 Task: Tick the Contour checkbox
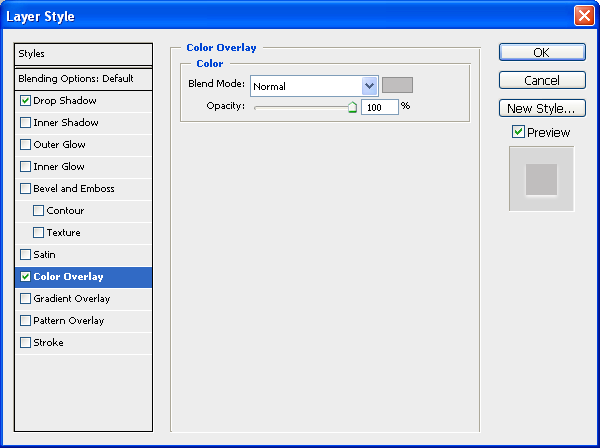pyautogui.click(x=38, y=210)
